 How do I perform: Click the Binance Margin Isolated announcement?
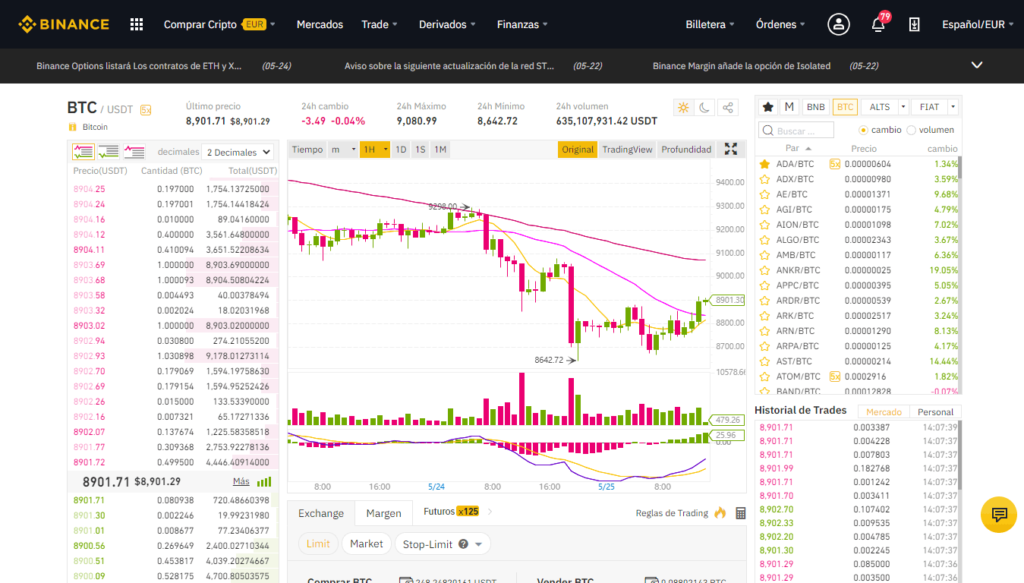(x=741, y=66)
